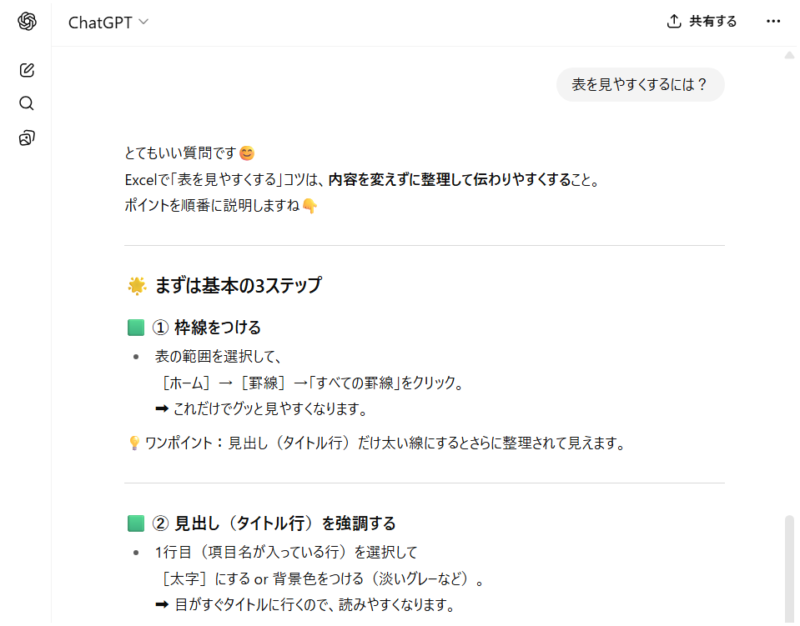The image size is (800, 626).
Task: Click the sun emoji before まずは基本の3ステップ
Action: [137, 286]
